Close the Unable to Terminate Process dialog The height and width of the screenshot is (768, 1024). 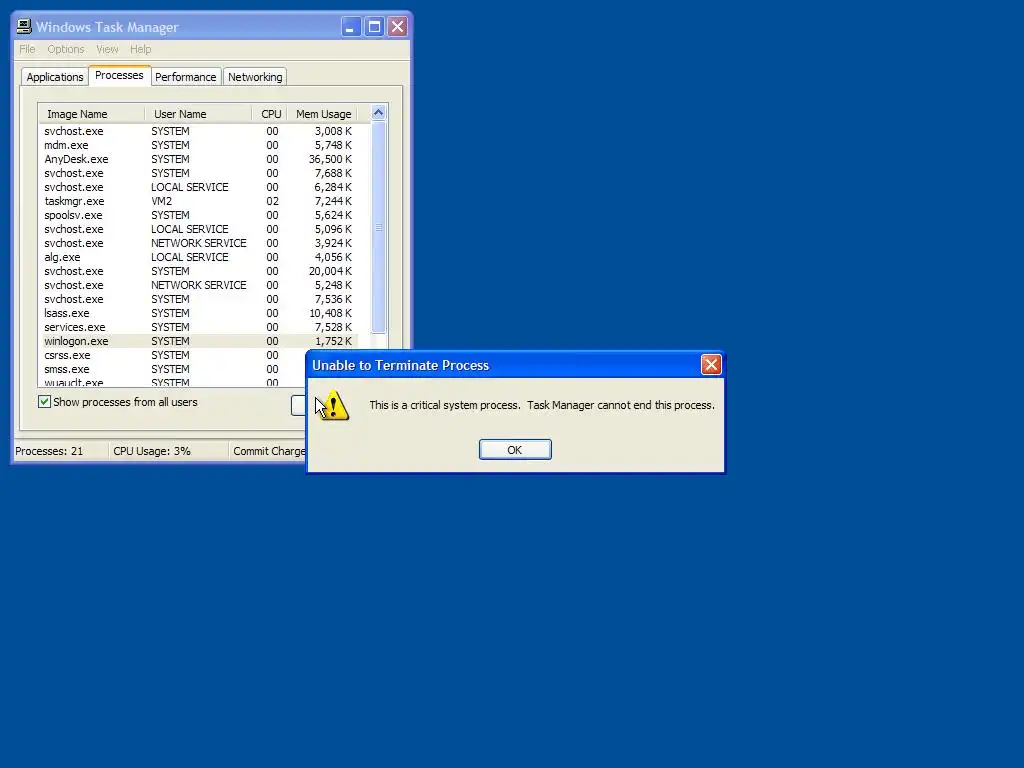711,364
